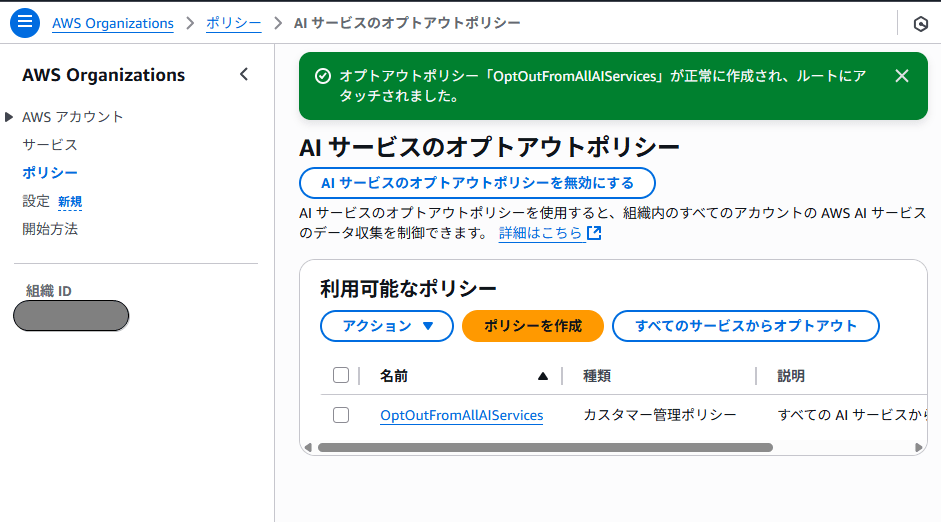Click the AWS アカウント sidebar label
941x522 pixels.
73,117
